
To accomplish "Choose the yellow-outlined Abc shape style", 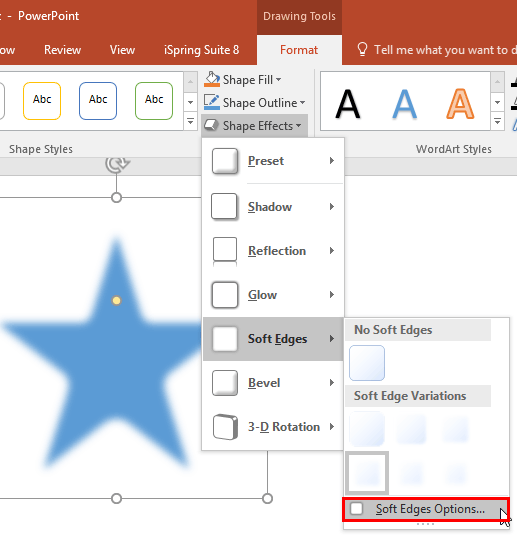I will (x=42, y=101).
